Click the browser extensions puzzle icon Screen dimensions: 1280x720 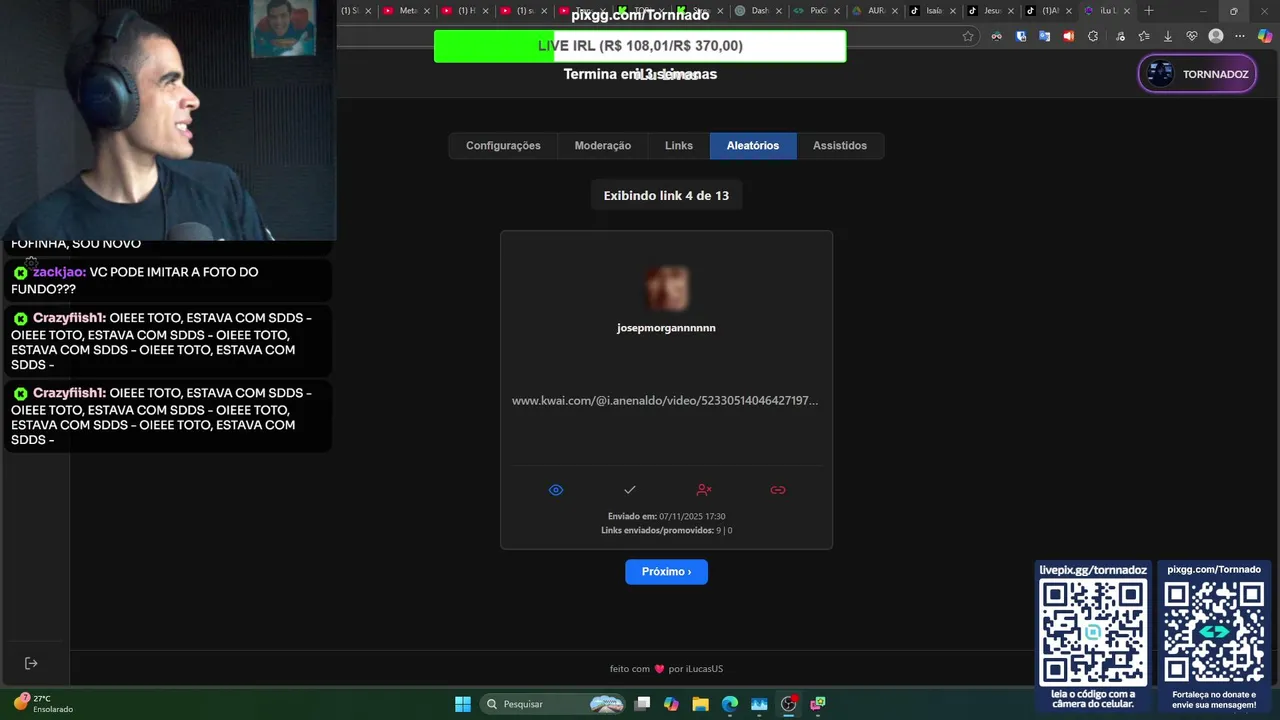(x=1093, y=36)
